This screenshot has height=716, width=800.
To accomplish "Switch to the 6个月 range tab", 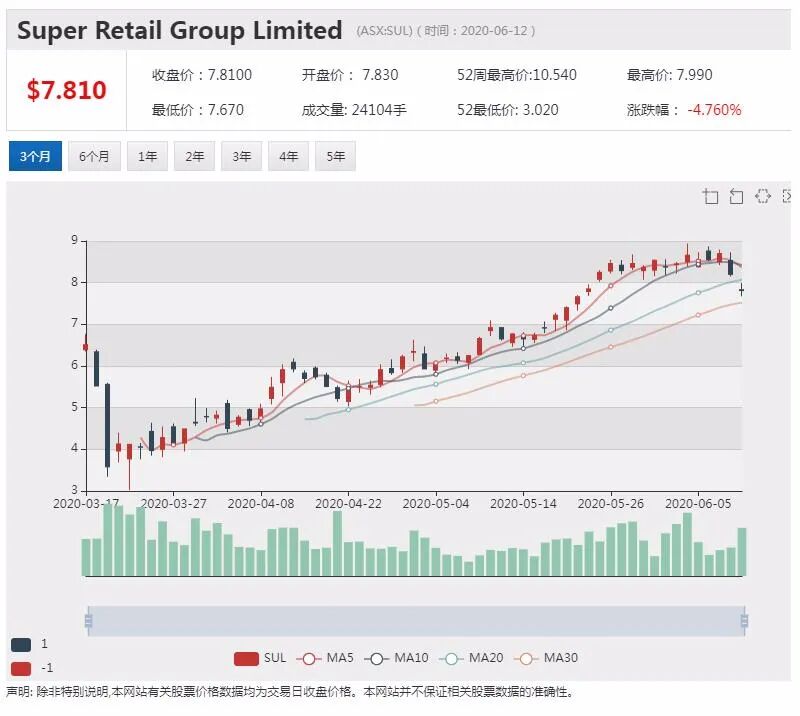I will point(94,156).
